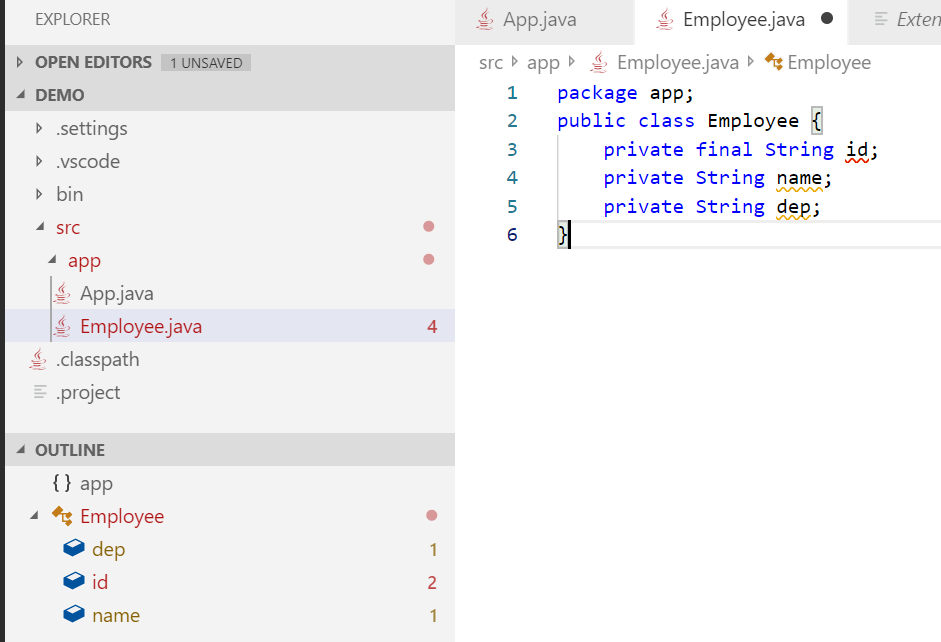Switch to the App.java tab
This screenshot has height=642, width=941.
pyautogui.click(x=541, y=18)
